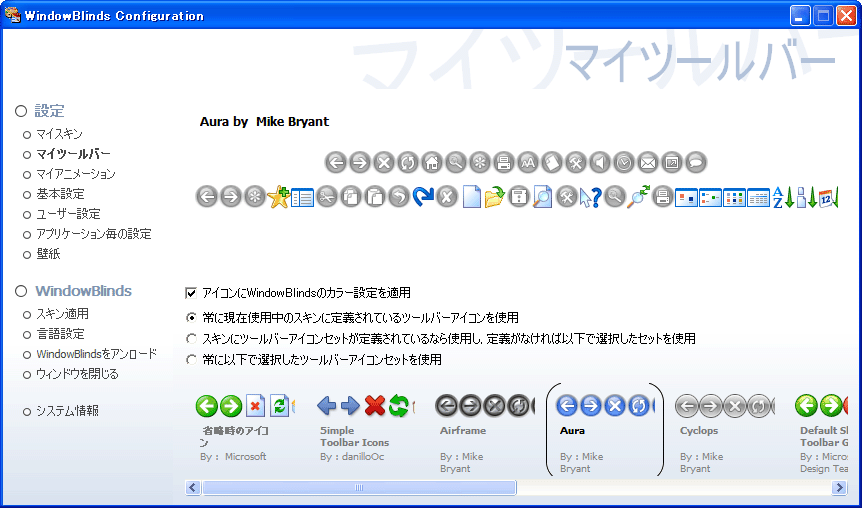
Task: Click the details list view icon beside the star
Action: 302,197
